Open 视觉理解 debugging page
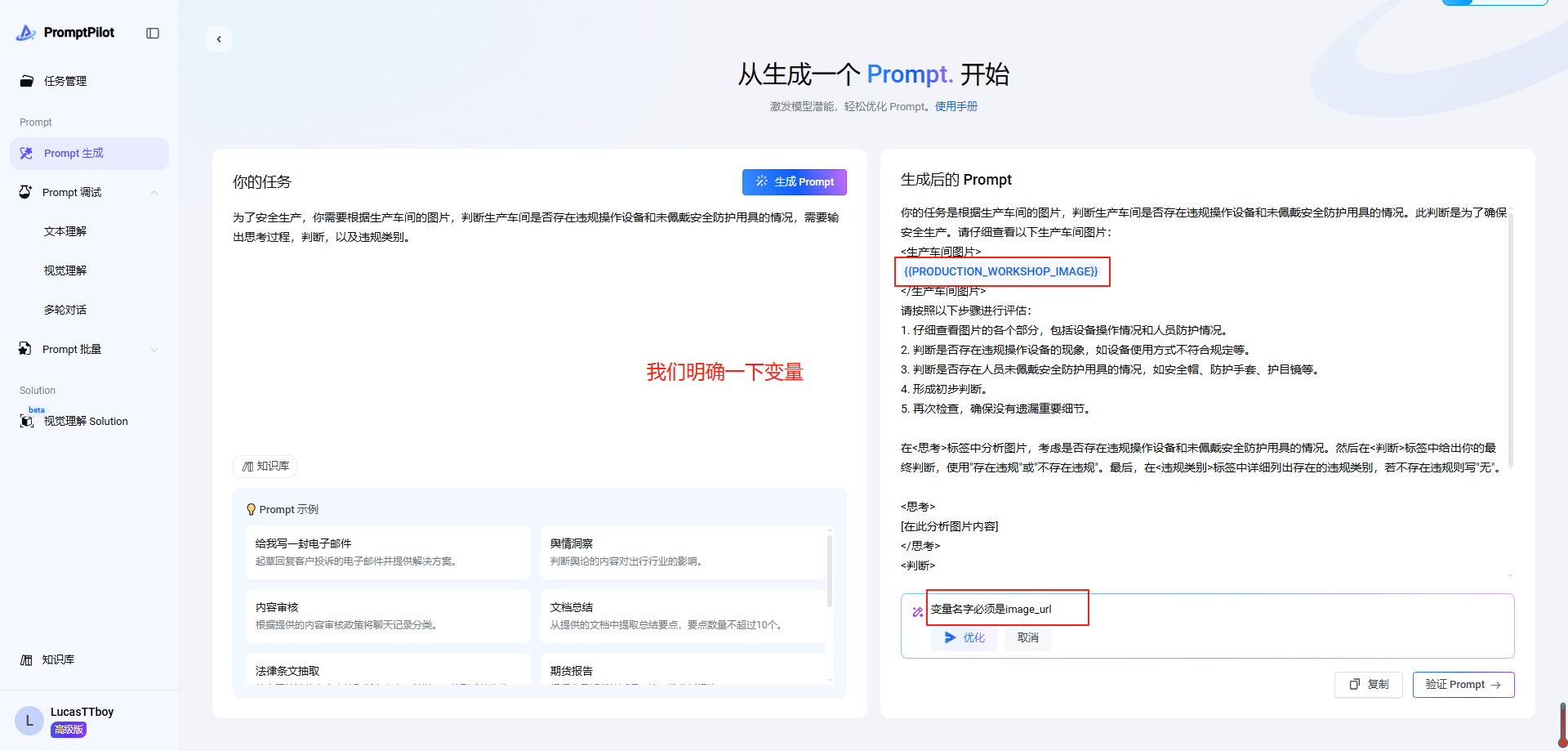 tap(65, 271)
